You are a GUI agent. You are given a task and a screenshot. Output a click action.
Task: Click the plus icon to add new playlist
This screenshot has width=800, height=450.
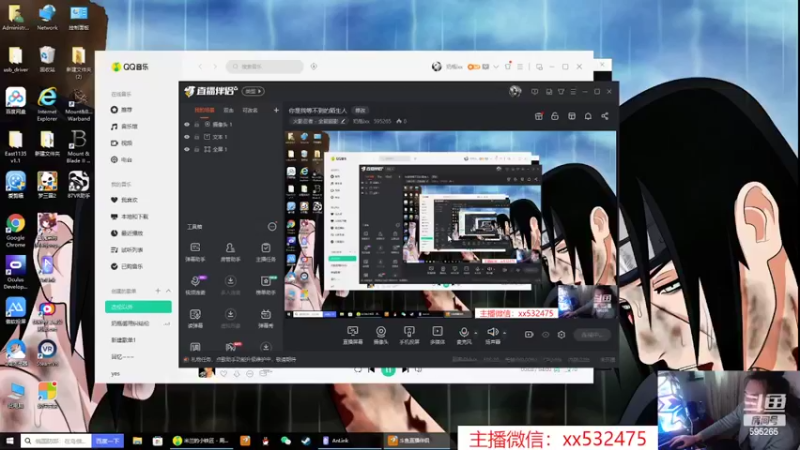[x=158, y=291]
